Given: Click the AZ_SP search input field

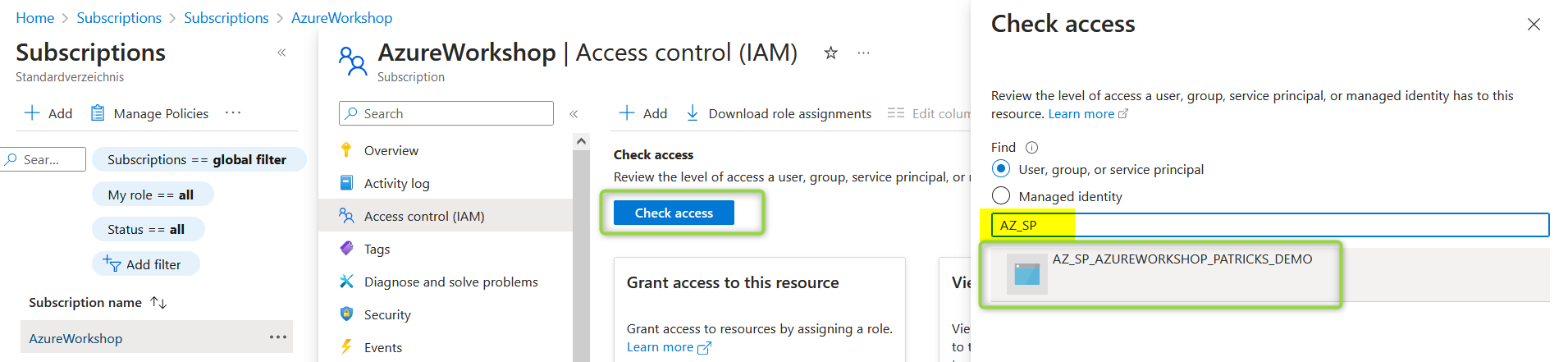Looking at the screenshot, I should [x=1270, y=225].
